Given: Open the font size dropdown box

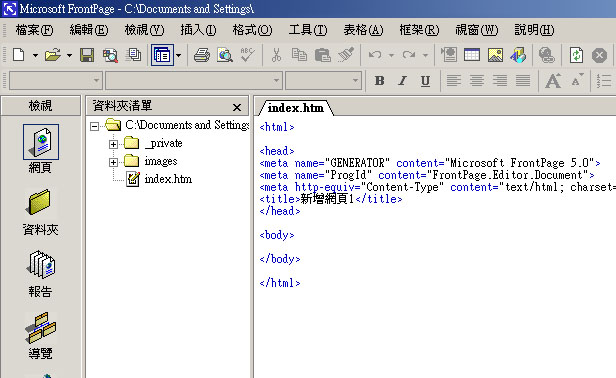Looking at the screenshot, I should coord(323,81).
